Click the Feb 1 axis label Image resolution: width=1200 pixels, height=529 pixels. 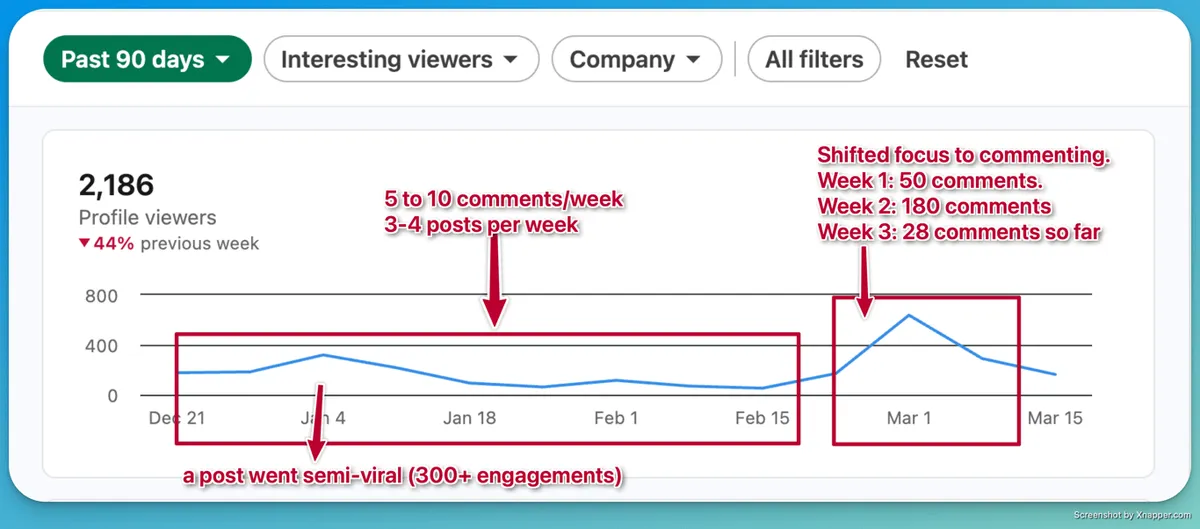[616, 418]
